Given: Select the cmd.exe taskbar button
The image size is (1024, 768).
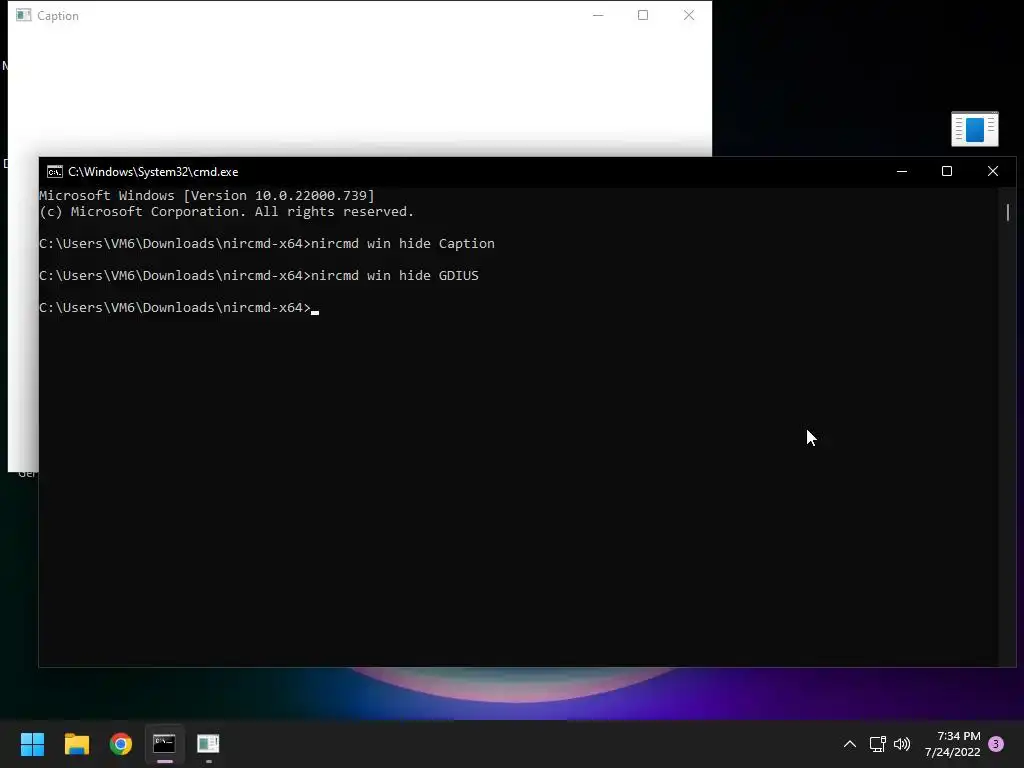Looking at the screenshot, I should 165,744.
